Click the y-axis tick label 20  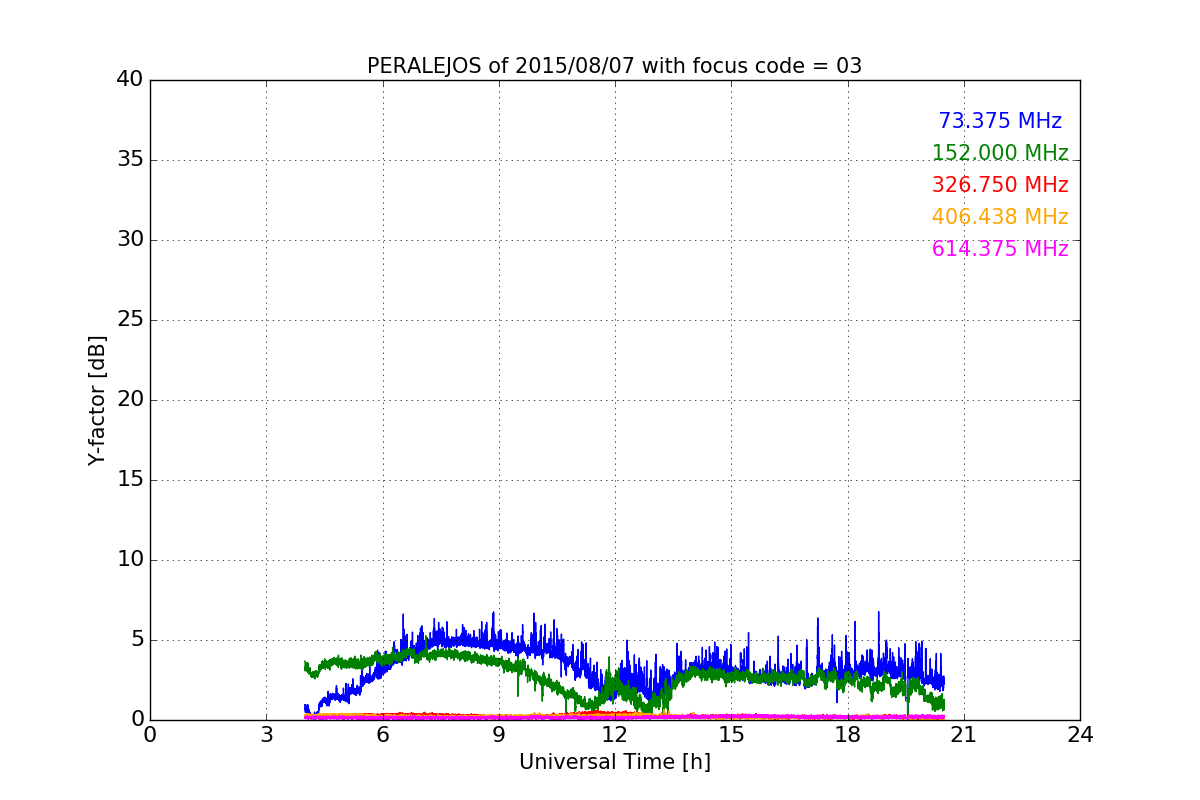[x=130, y=400]
